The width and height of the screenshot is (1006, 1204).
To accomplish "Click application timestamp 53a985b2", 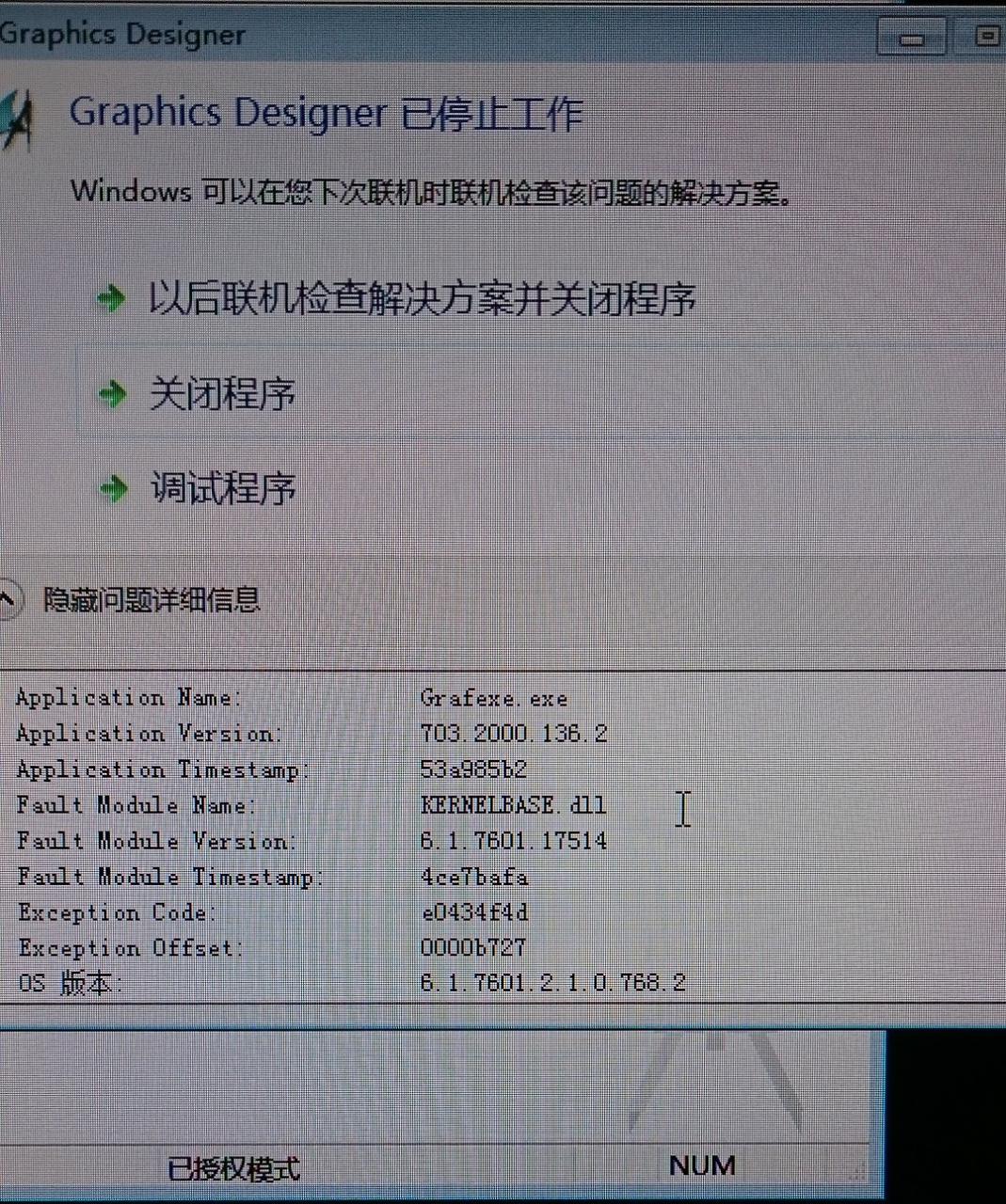I will click(x=473, y=769).
